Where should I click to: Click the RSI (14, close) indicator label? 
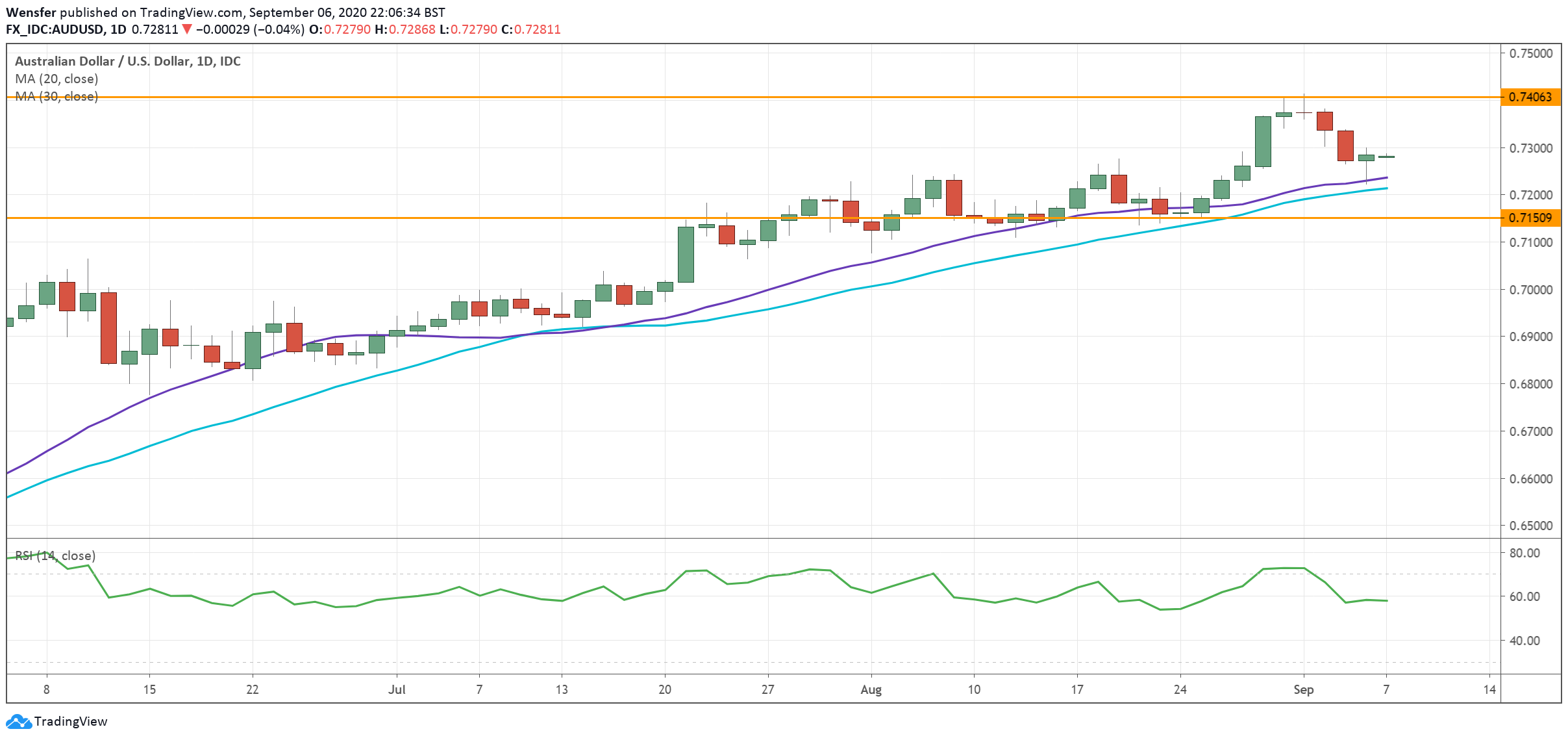pos(55,555)
